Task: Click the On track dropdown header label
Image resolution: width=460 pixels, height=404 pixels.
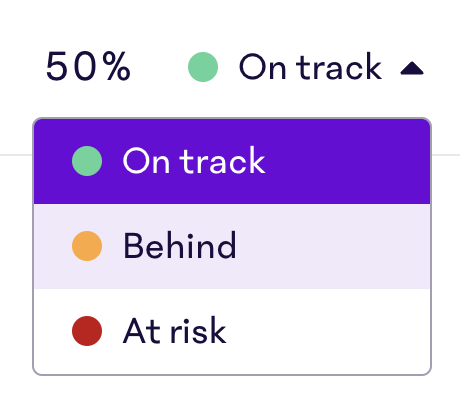Action: click(x=310, y=67)
